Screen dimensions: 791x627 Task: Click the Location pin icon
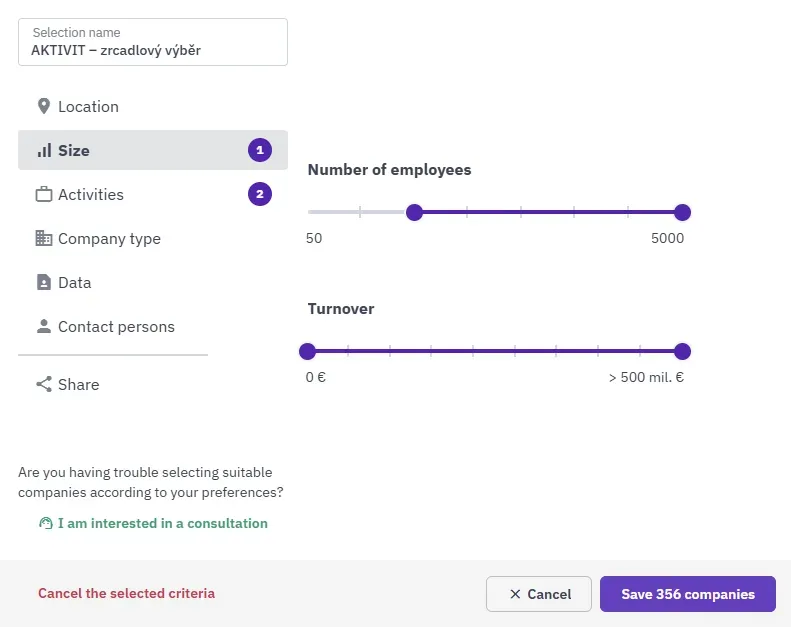click(44, 106)
